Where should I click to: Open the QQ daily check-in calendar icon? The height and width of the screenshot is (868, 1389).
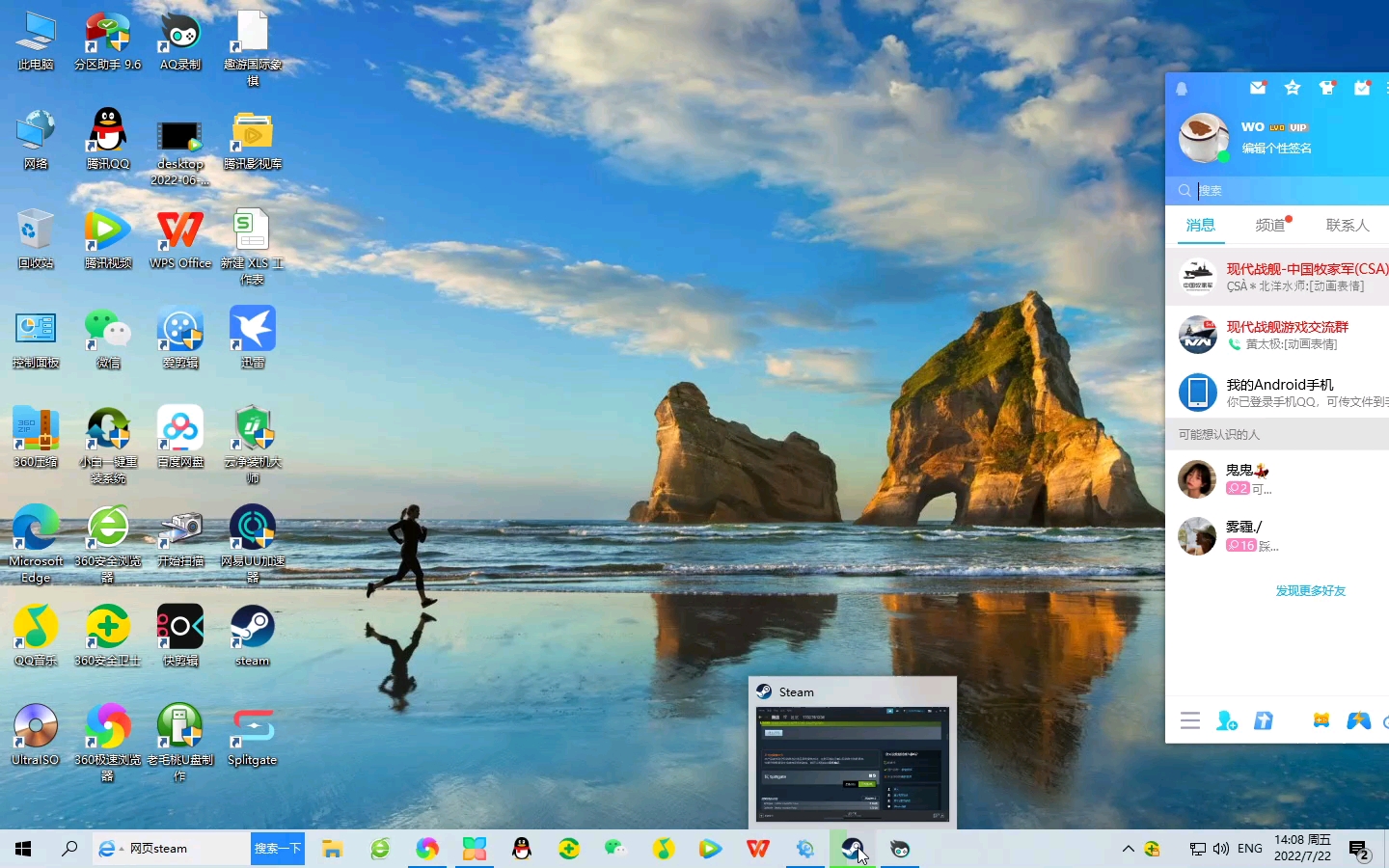tap(1362, 88)
